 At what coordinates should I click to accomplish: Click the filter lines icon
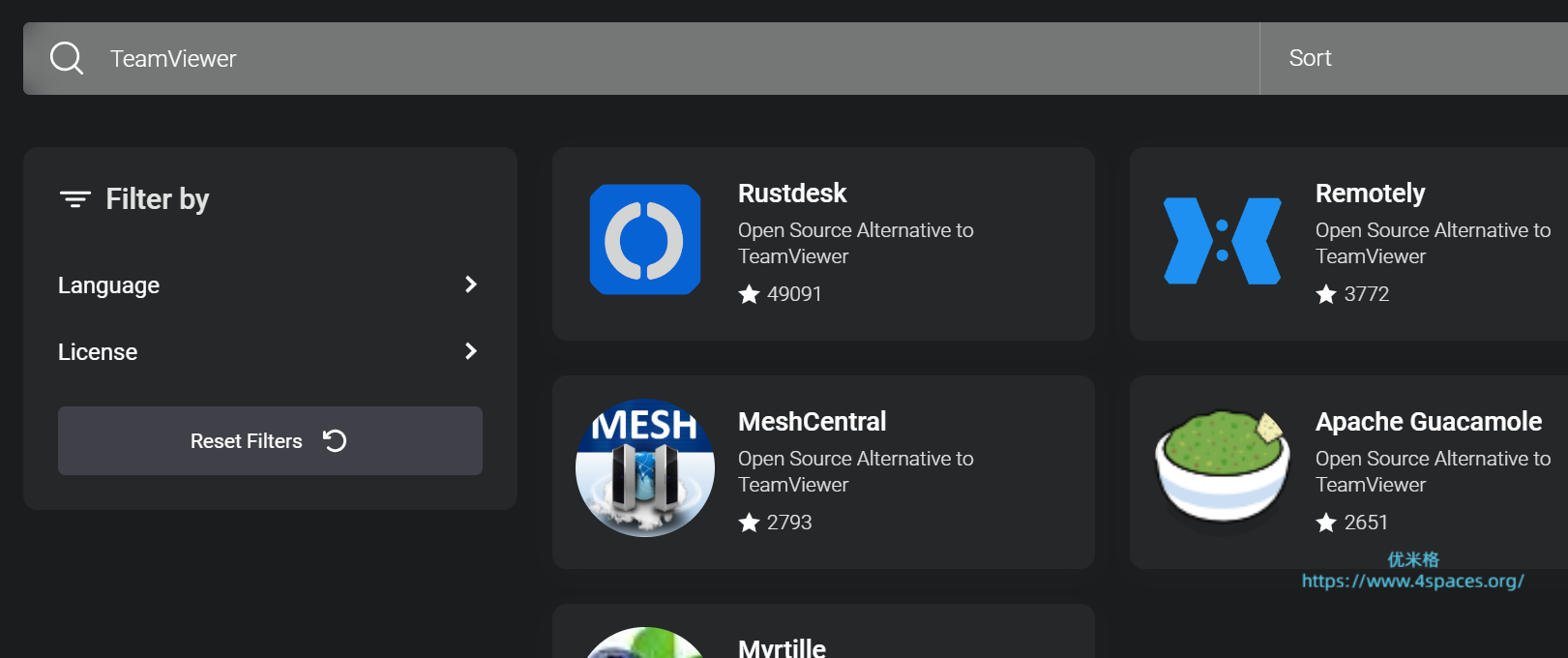(75, 199)
